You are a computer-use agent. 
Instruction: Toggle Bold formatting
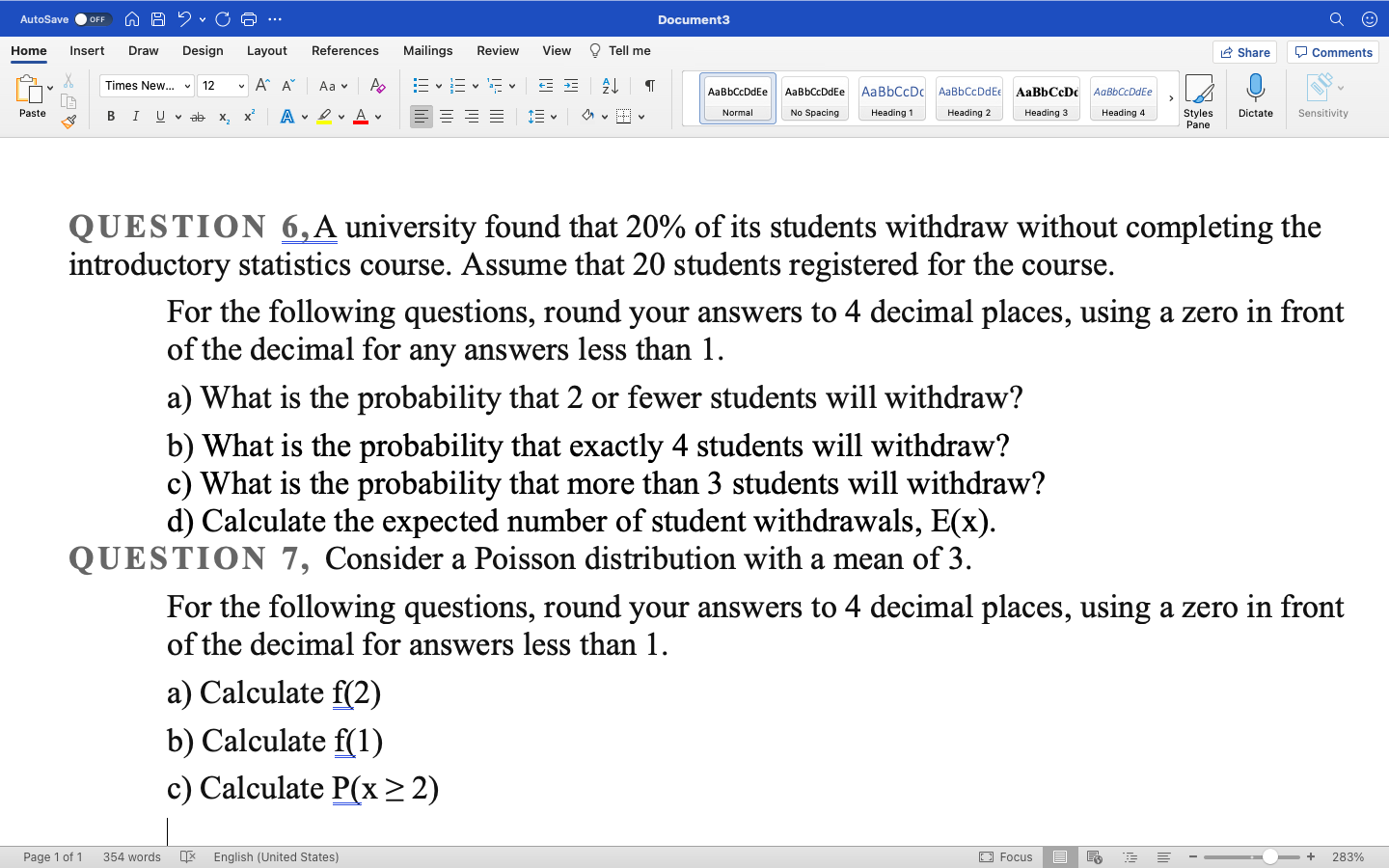click(111, 117)
